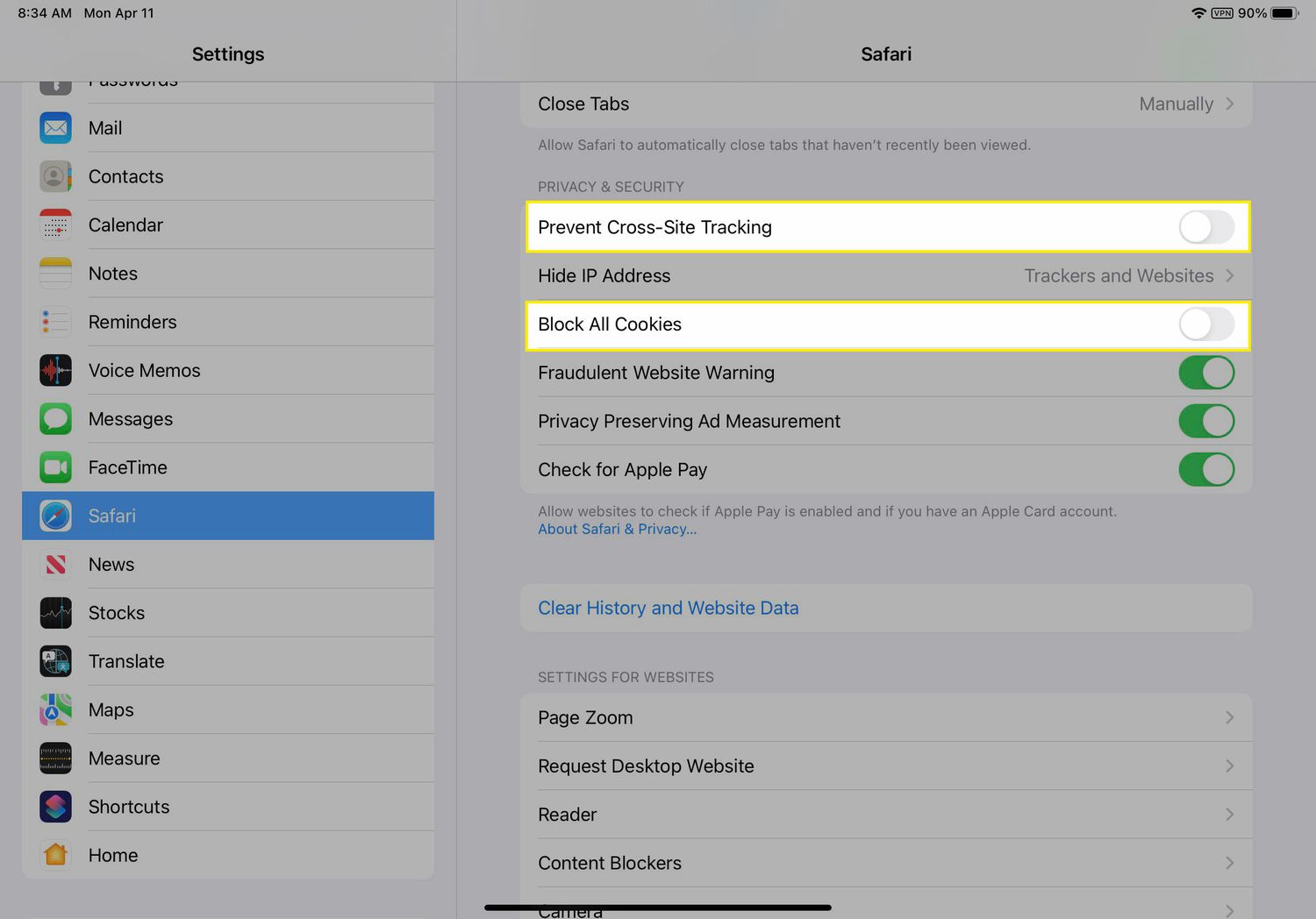Tap the Notes app icon
This screenshot has width=1316, height=919.
pos(55,274)
